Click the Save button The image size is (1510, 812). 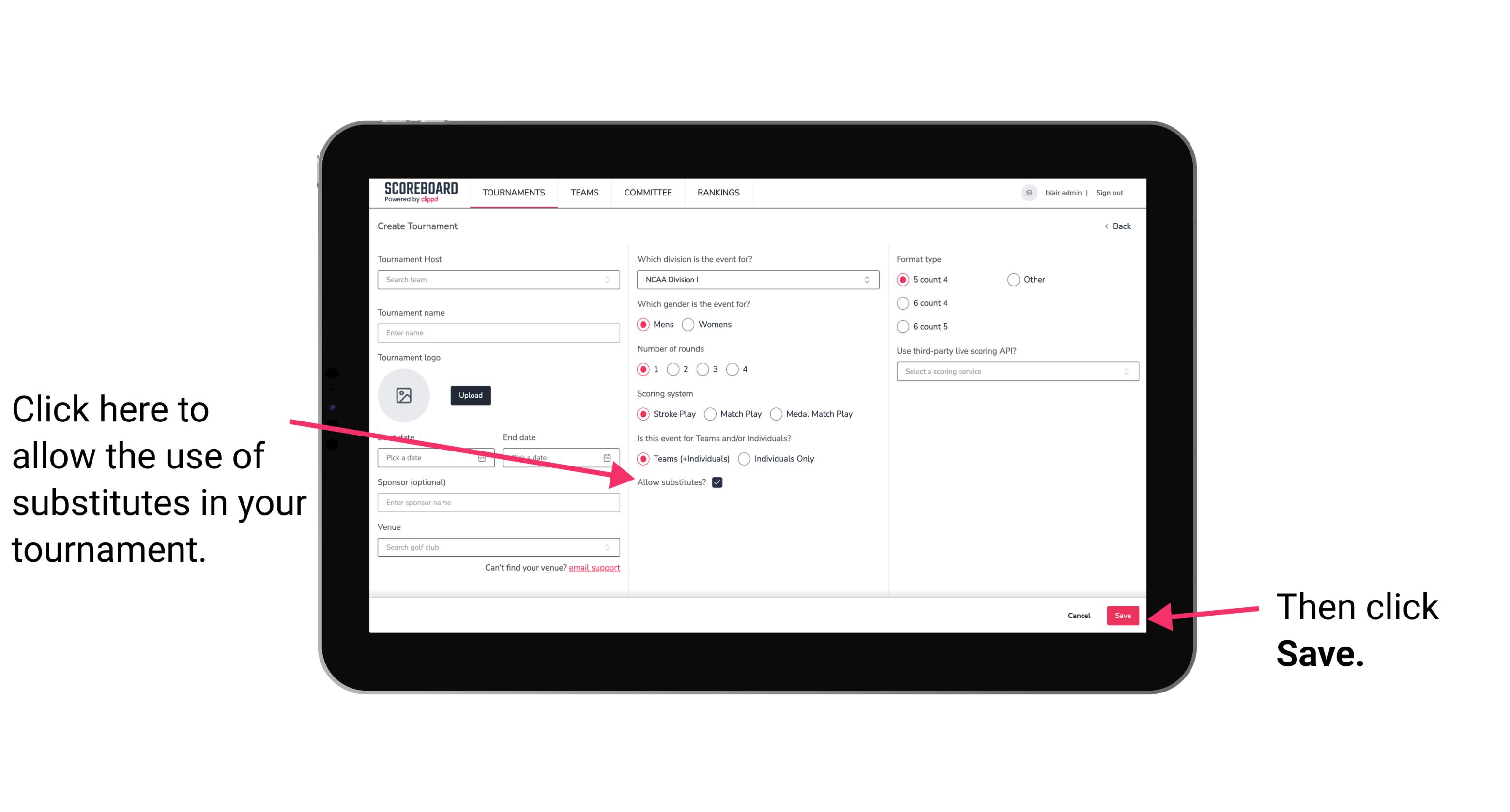(x=1122, y=614)
